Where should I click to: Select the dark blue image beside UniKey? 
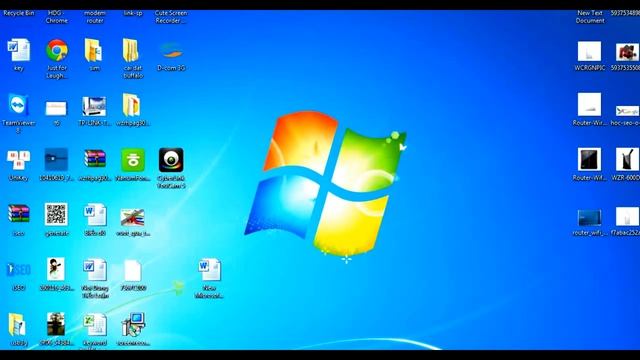point(56,160)
